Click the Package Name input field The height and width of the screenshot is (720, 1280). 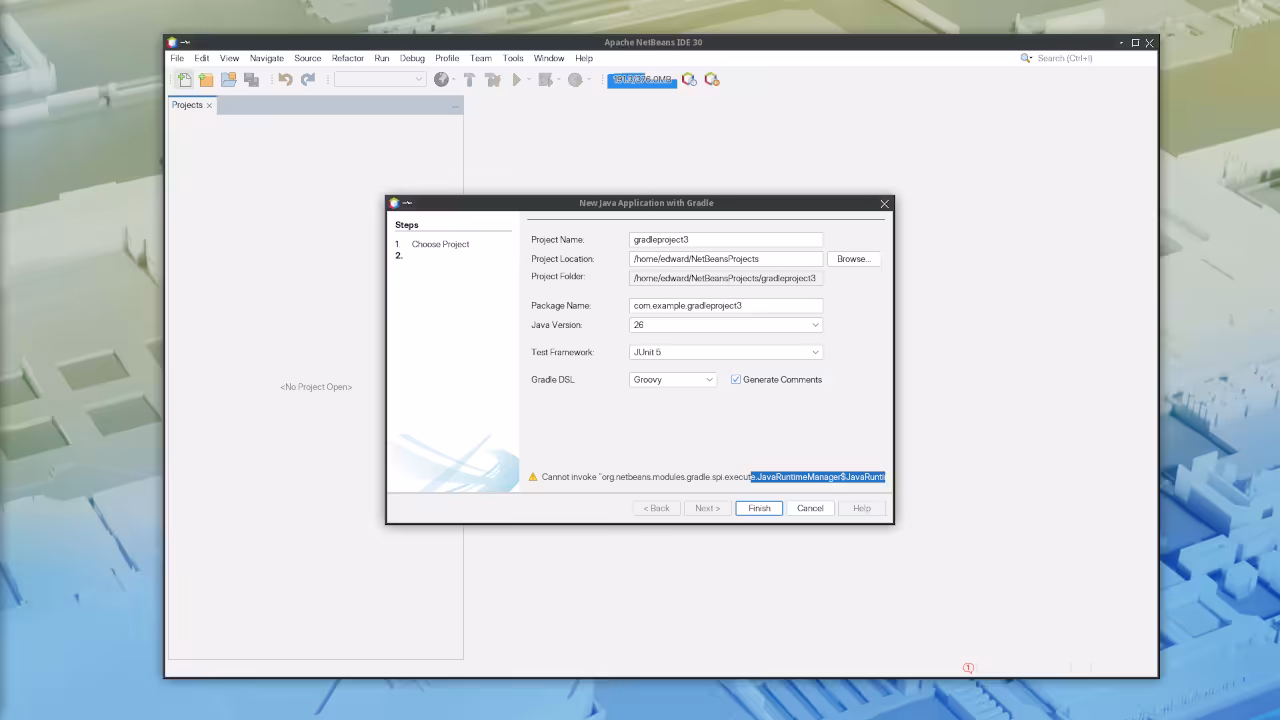click(x=726, y=306)
